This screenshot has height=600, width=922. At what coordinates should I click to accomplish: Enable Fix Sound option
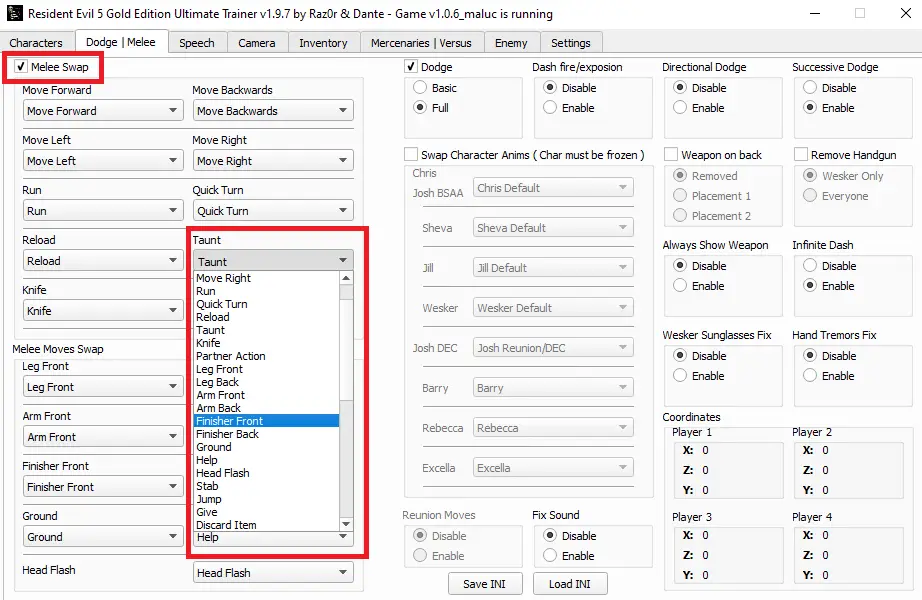pos(550,556)
